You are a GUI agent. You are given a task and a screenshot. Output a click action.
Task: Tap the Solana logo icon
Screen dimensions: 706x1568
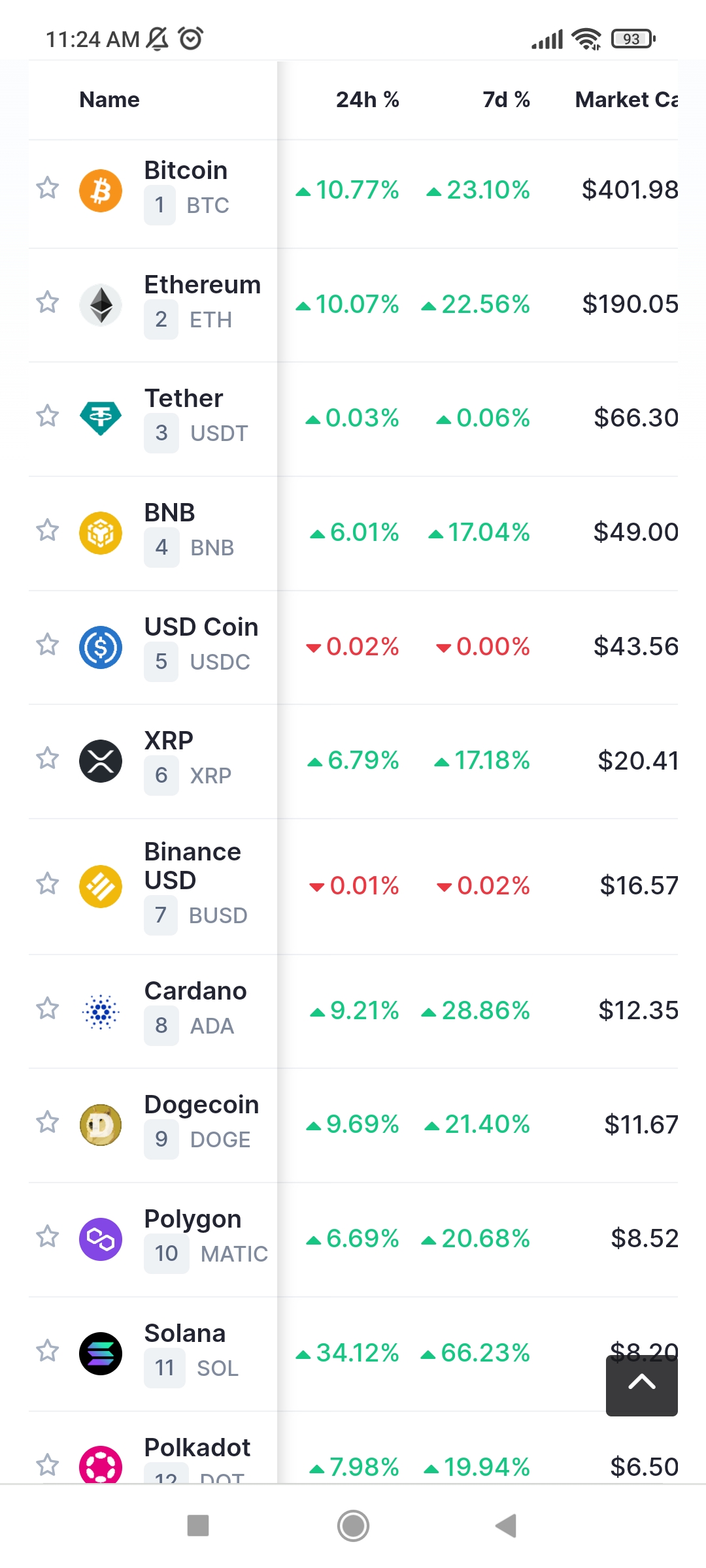click(x=101, y=1354)
